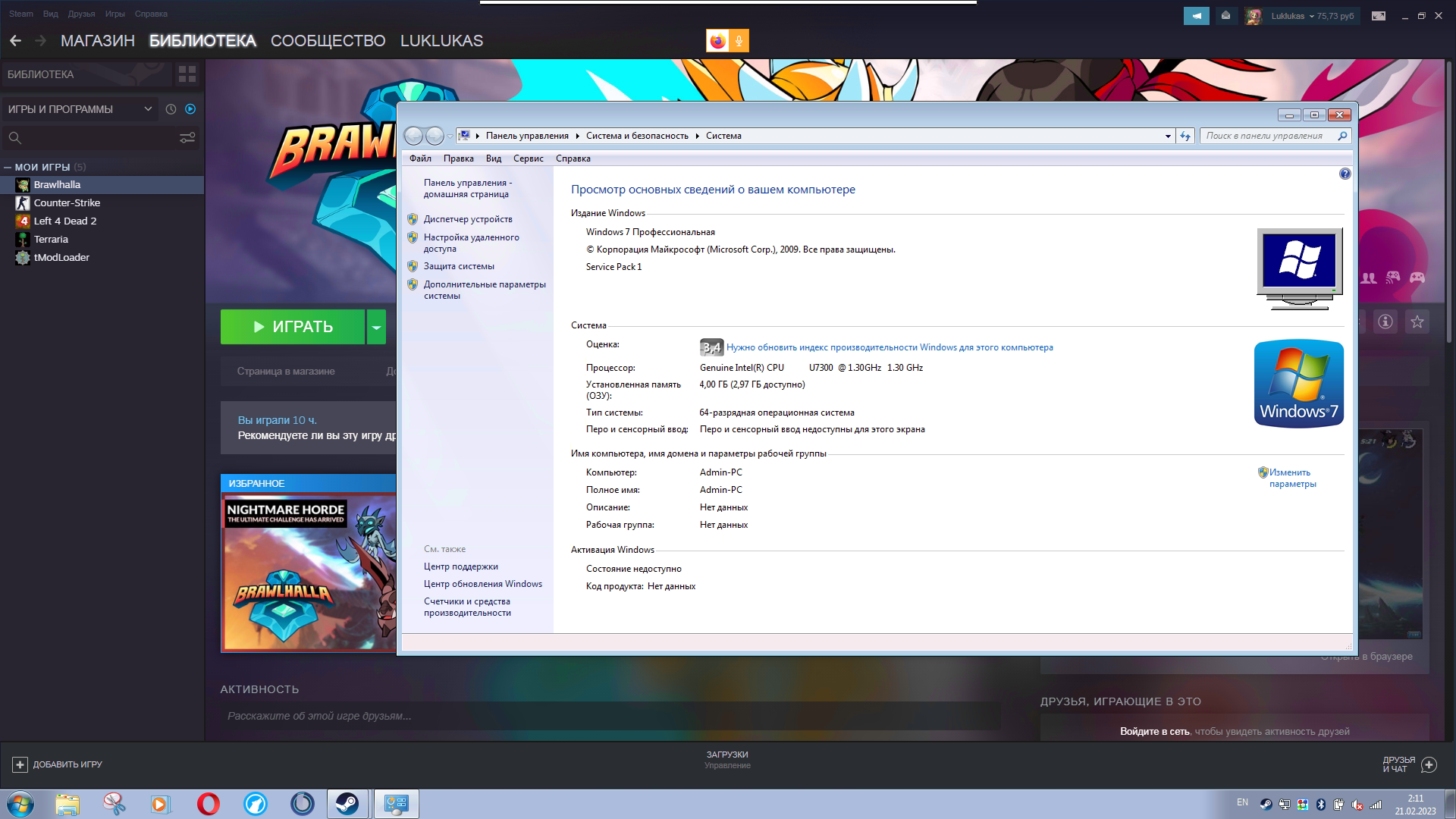
Task: Open the Сервис menu in Control Panel
Action: click(528, 158)
